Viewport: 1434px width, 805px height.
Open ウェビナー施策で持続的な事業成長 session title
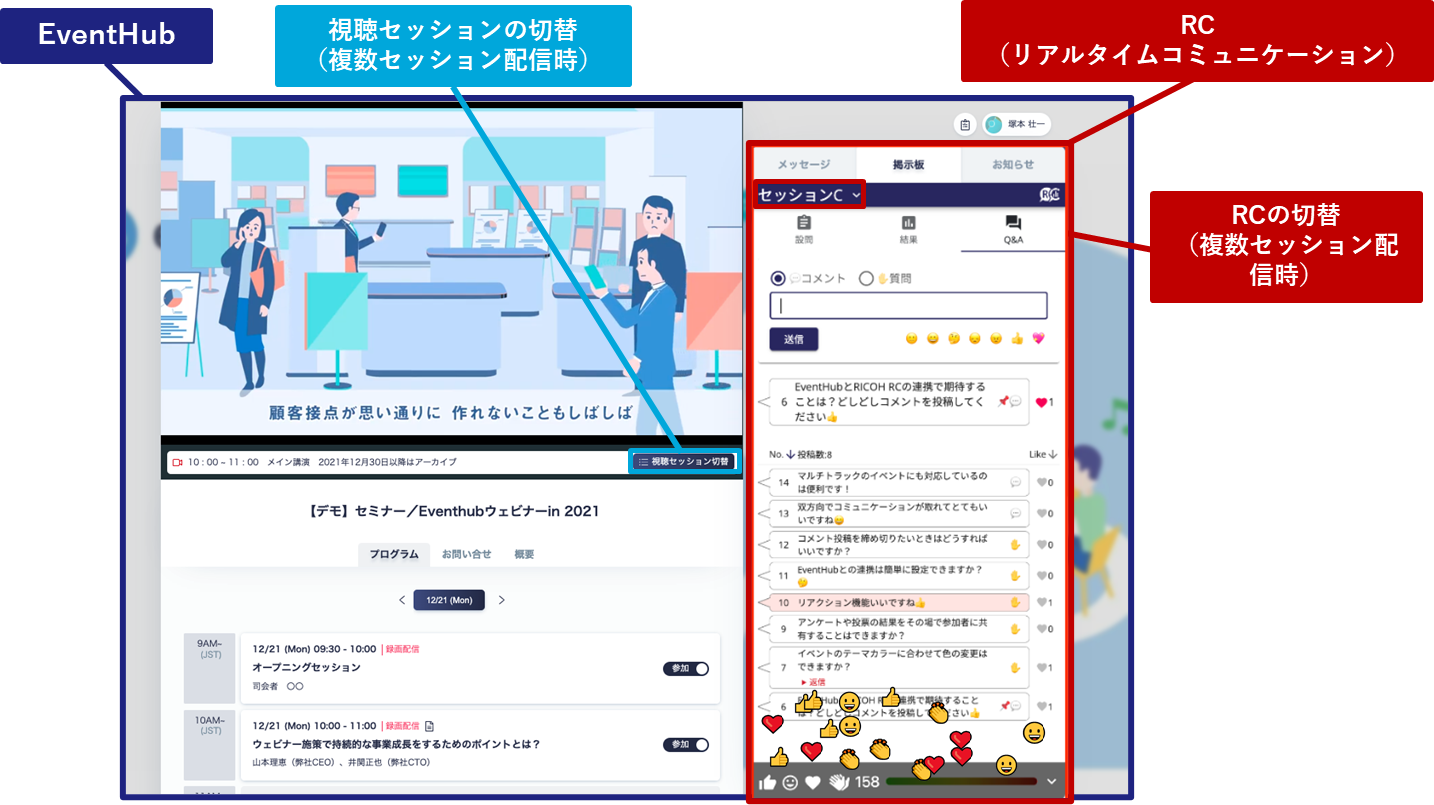coord(397,744)
